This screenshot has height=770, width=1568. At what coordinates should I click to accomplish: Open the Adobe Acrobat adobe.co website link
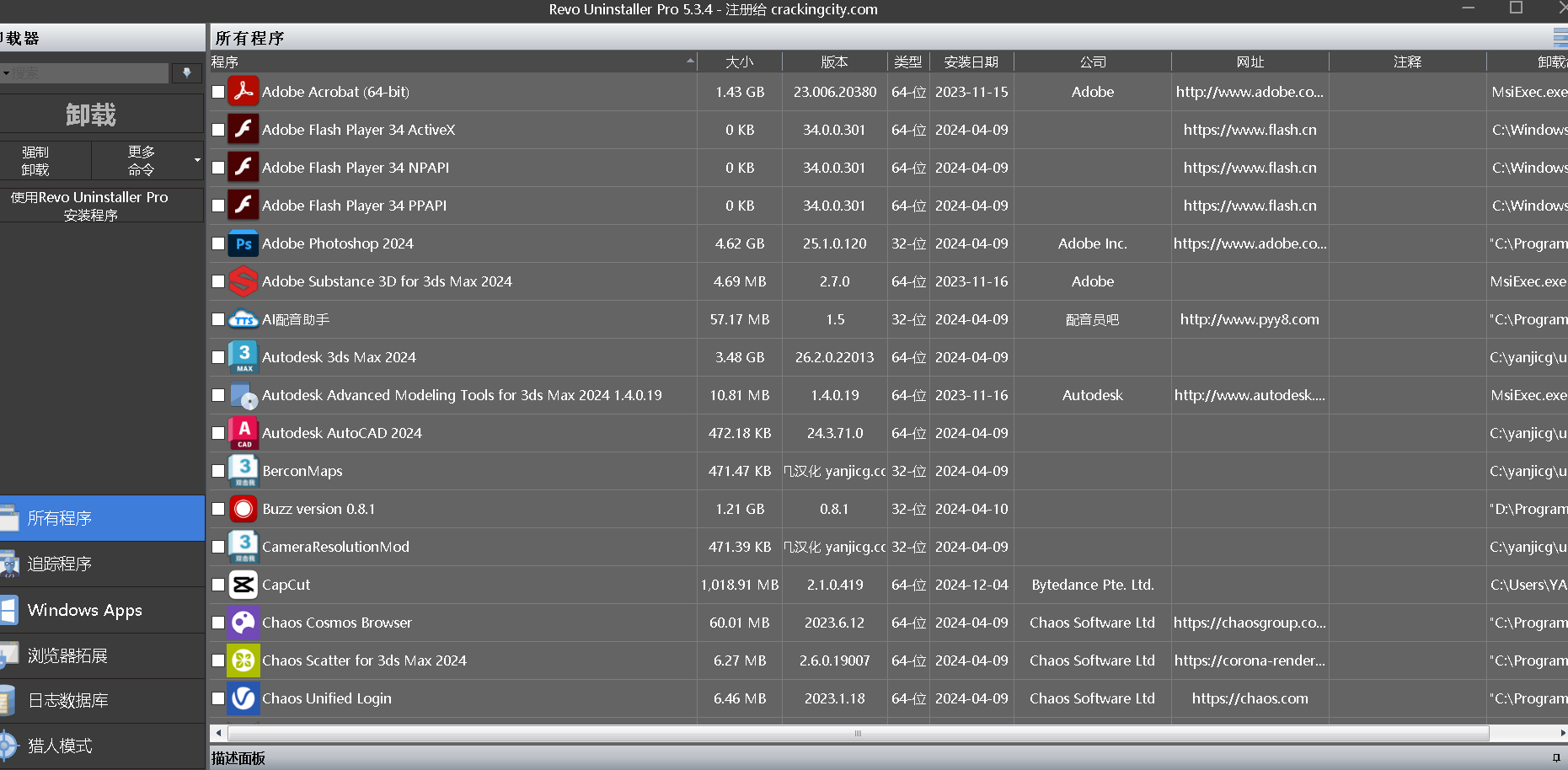tap(1250, 92)
